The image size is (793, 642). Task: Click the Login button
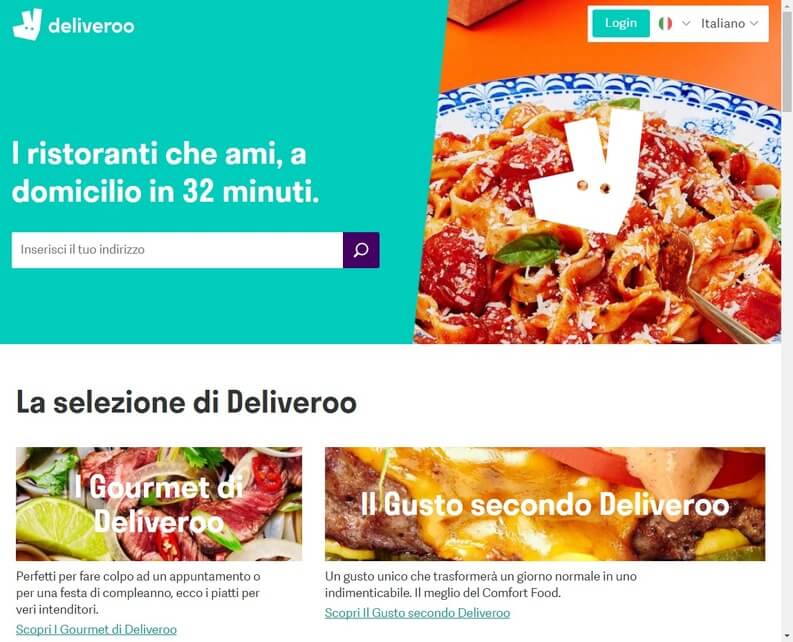(x=621, y=23)
